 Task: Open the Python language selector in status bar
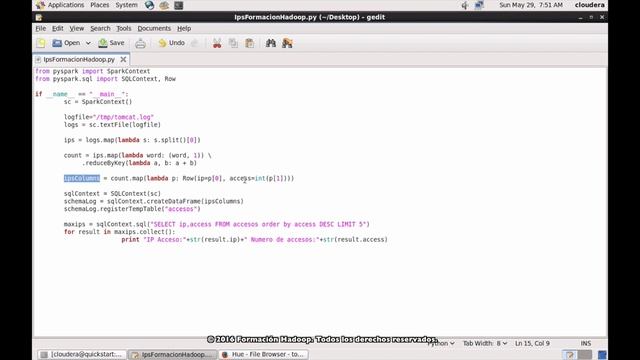(x=441, y=343)
